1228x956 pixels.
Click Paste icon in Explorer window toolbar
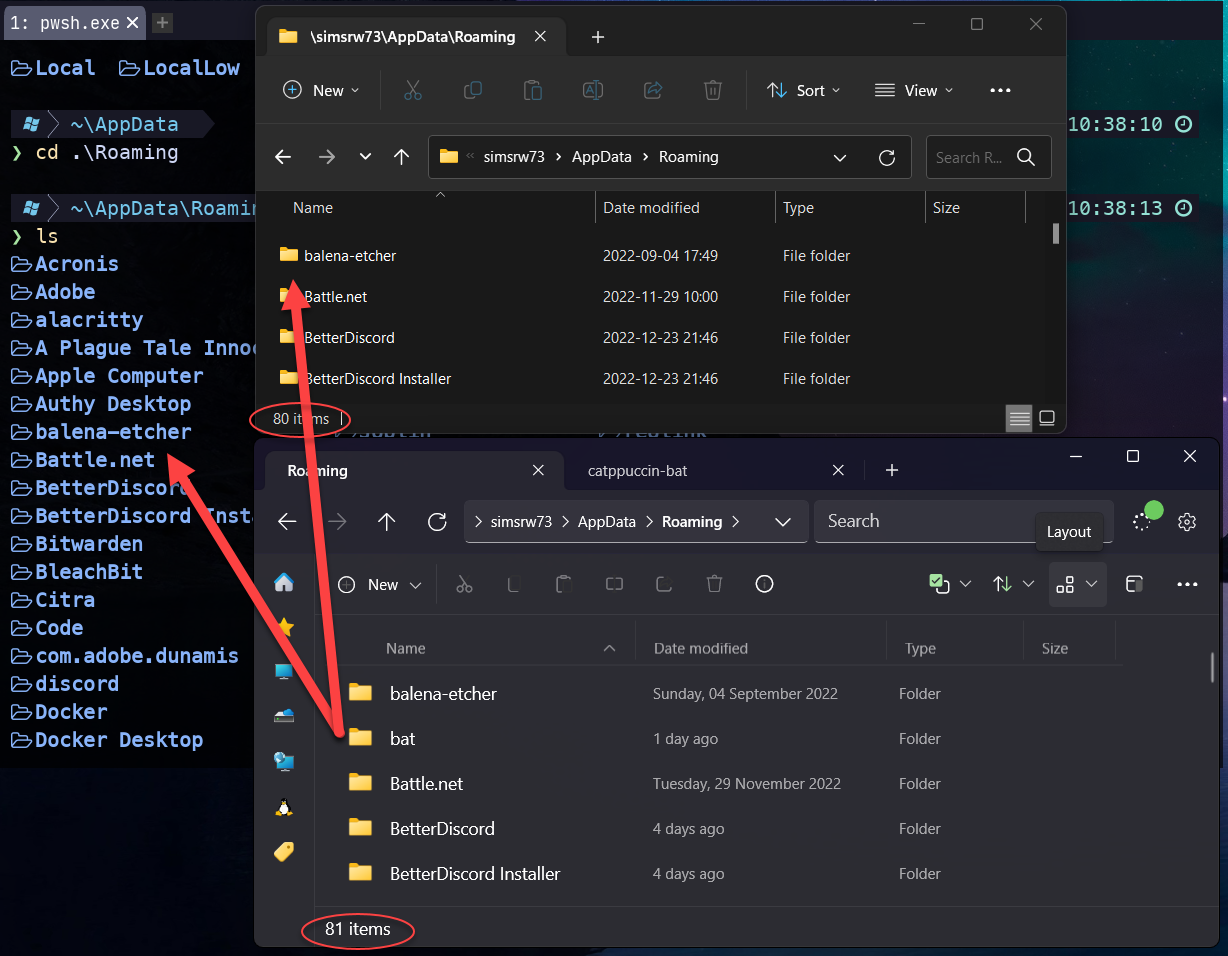point(533,90)
